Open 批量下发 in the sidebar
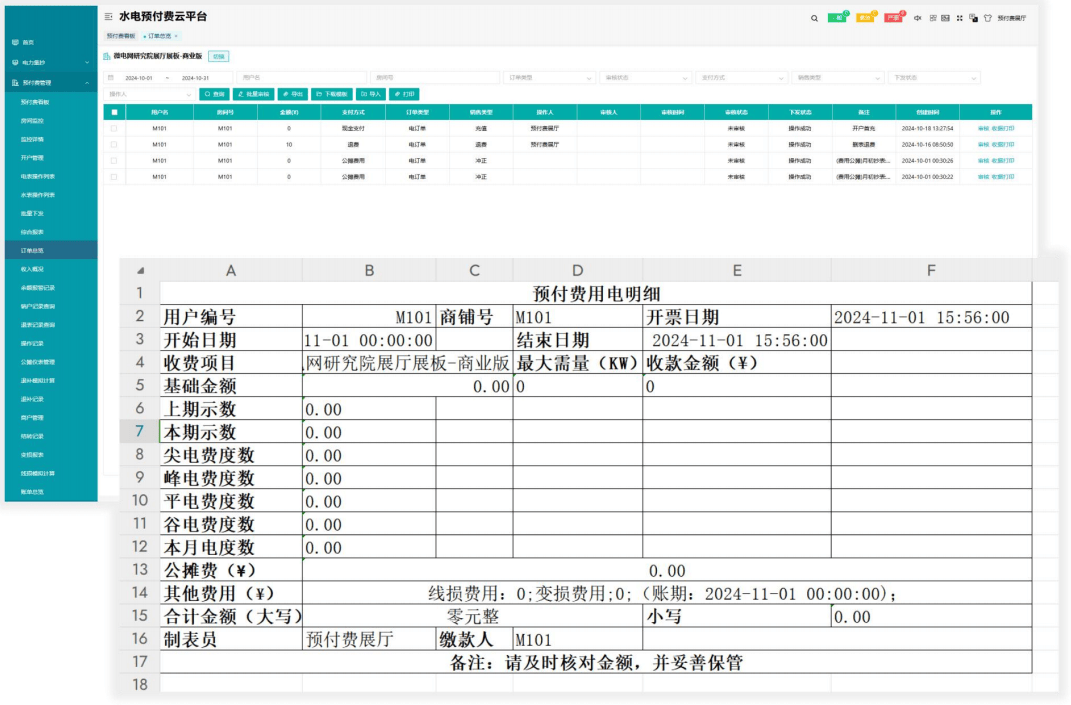1071x705 pixels. (32, 213)
